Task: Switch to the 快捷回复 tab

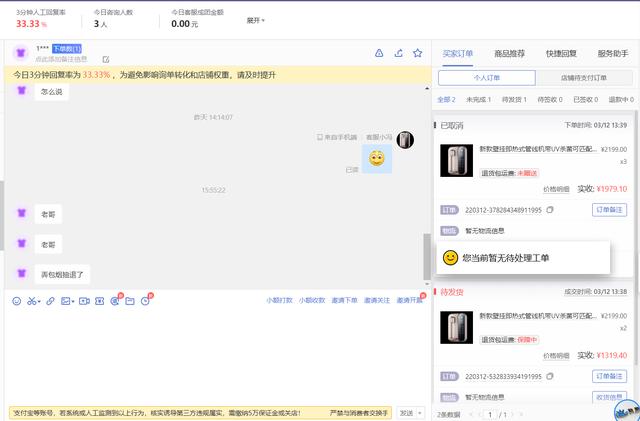Action: coord(561,53)
